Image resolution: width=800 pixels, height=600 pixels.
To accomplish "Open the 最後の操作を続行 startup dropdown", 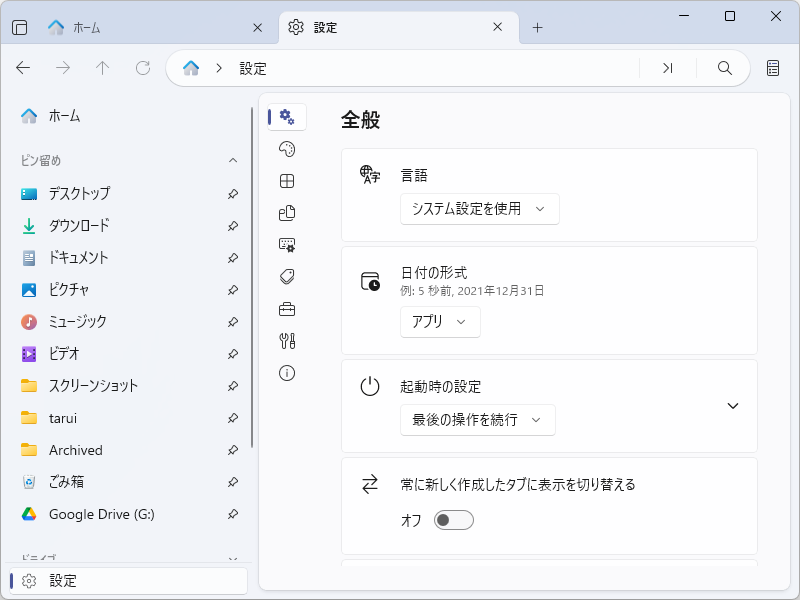I will [478, 419].
